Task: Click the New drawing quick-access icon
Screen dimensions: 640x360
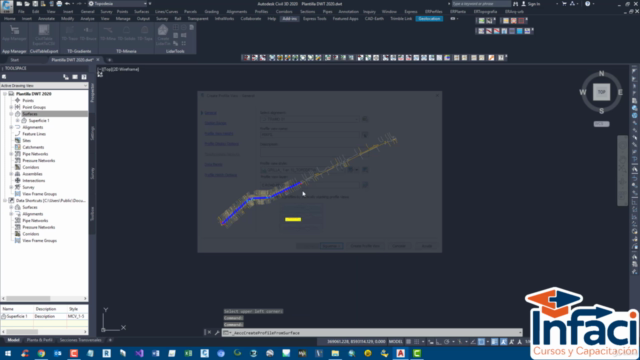Action: [x=19, y=4]
